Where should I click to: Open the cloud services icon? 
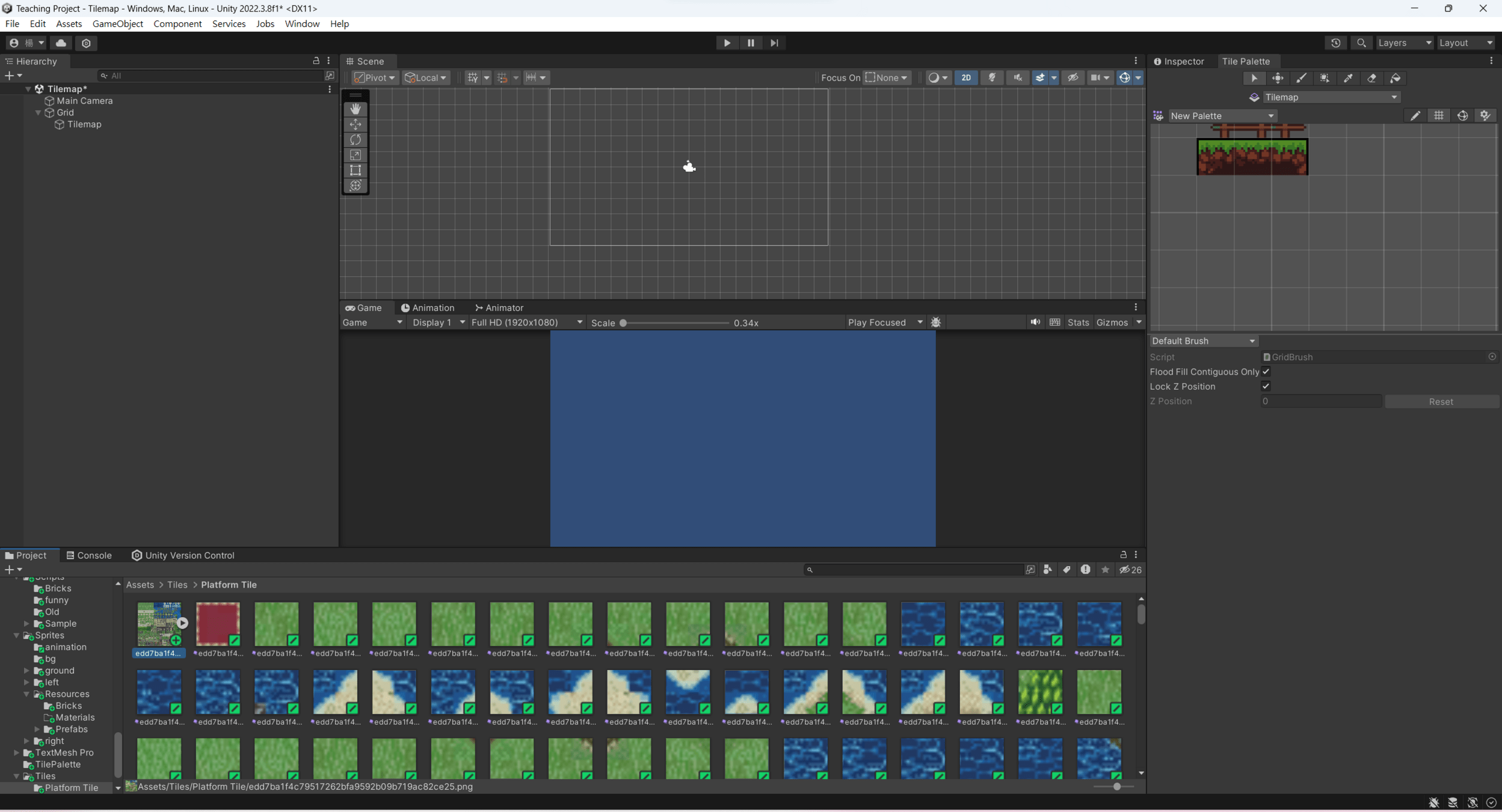(x=61, y=43)
